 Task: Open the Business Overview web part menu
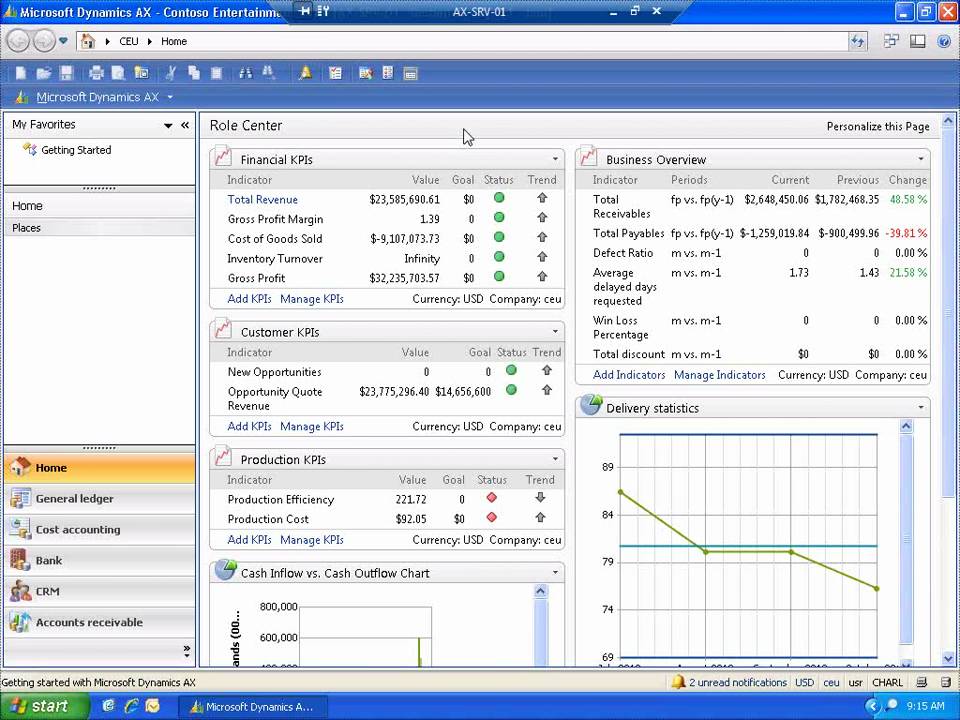click(921, 159)
